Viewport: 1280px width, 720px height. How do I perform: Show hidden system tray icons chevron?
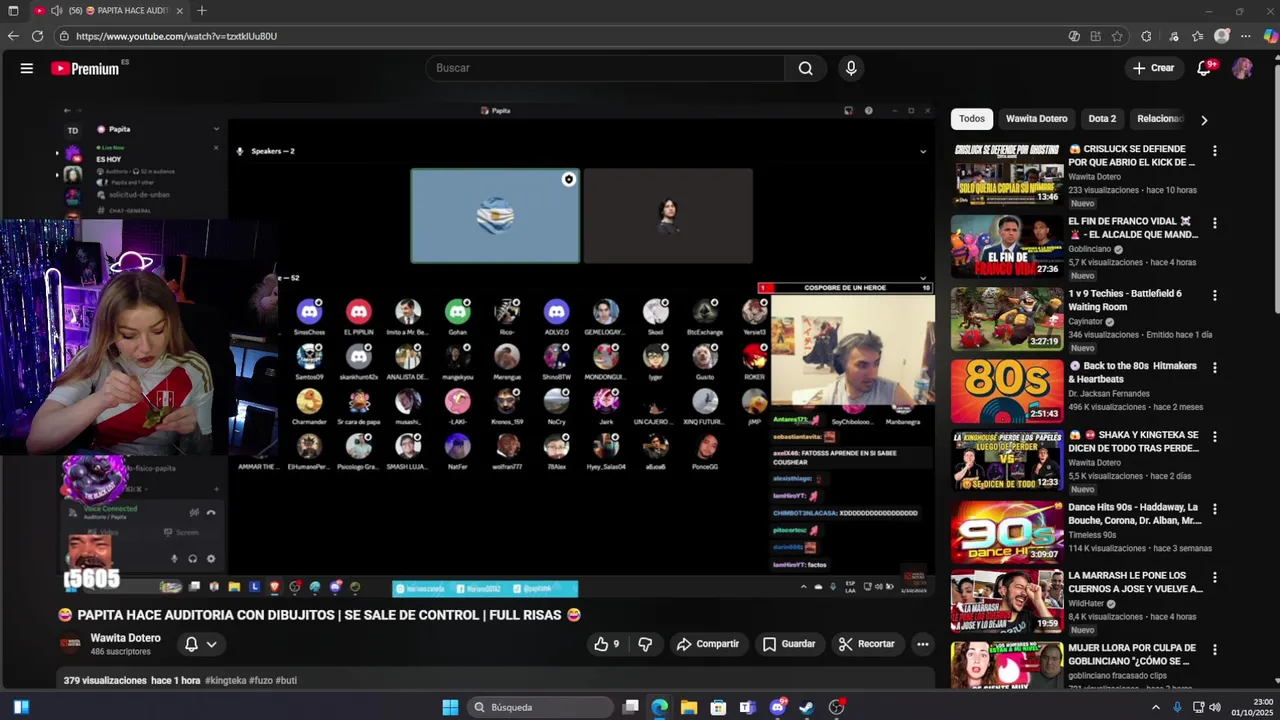1156,707
